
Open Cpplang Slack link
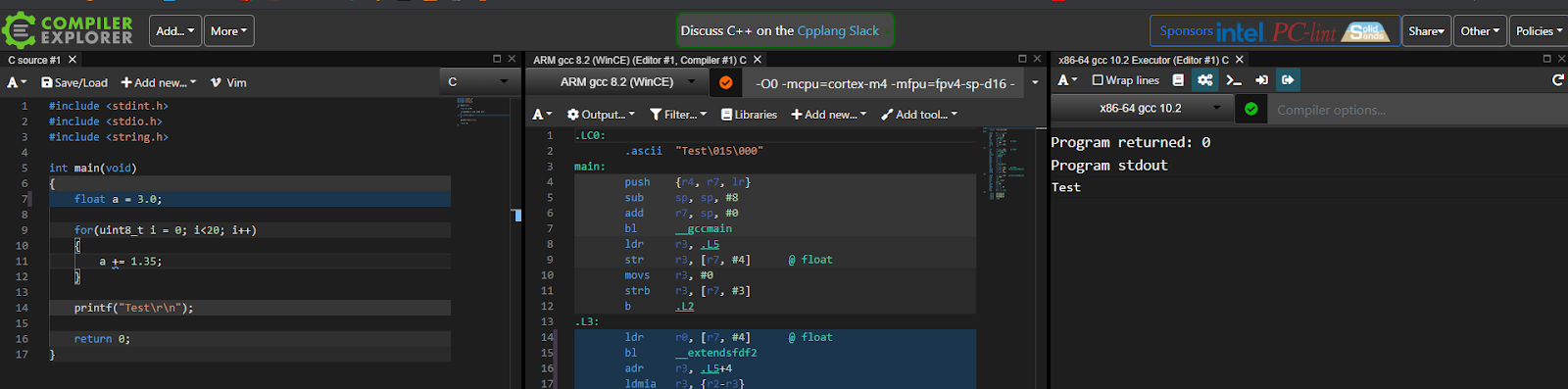coord(838,30)
